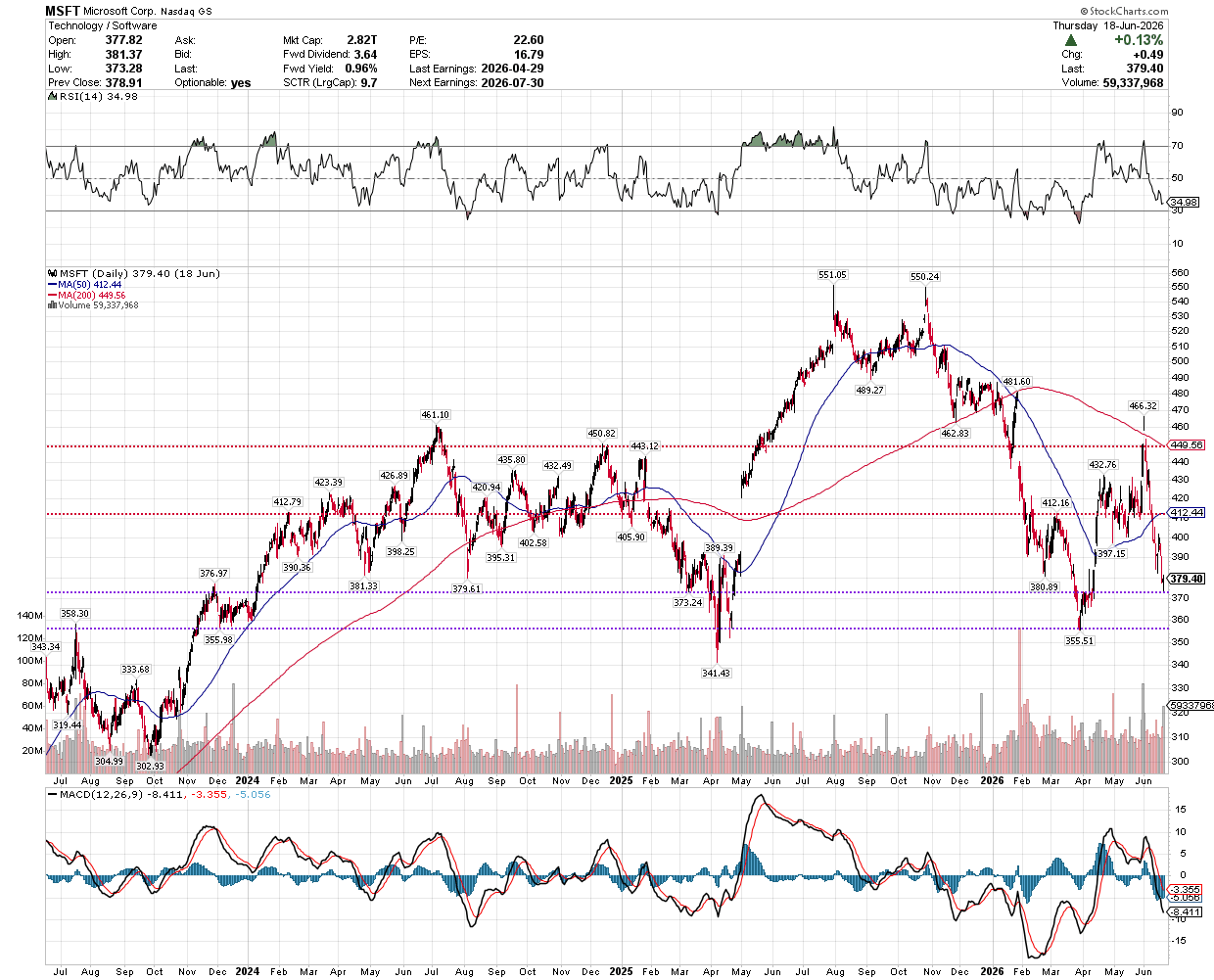Click the 450.82 high label
Viewport: 1214px width, 980px height.
601,434
